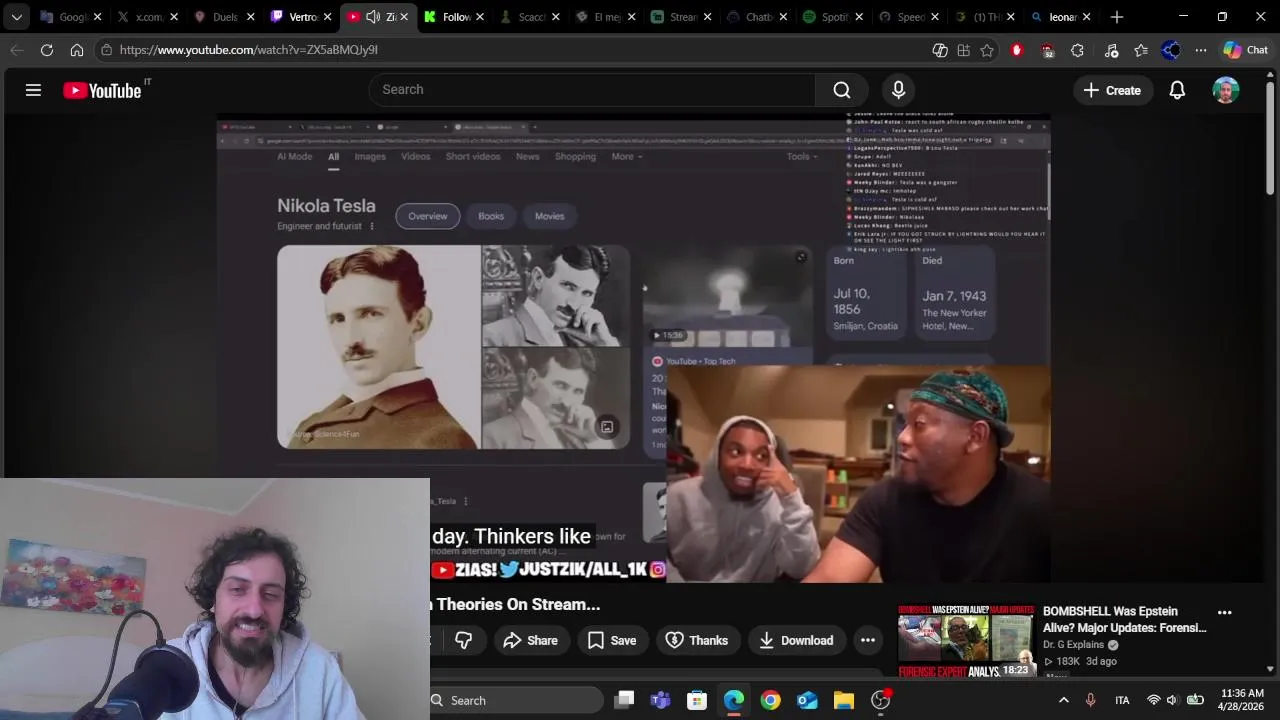Open Copilot Chat in Edge toolbar
The height and width of the screenshot is (720, 1280).
coord(1245,50)
